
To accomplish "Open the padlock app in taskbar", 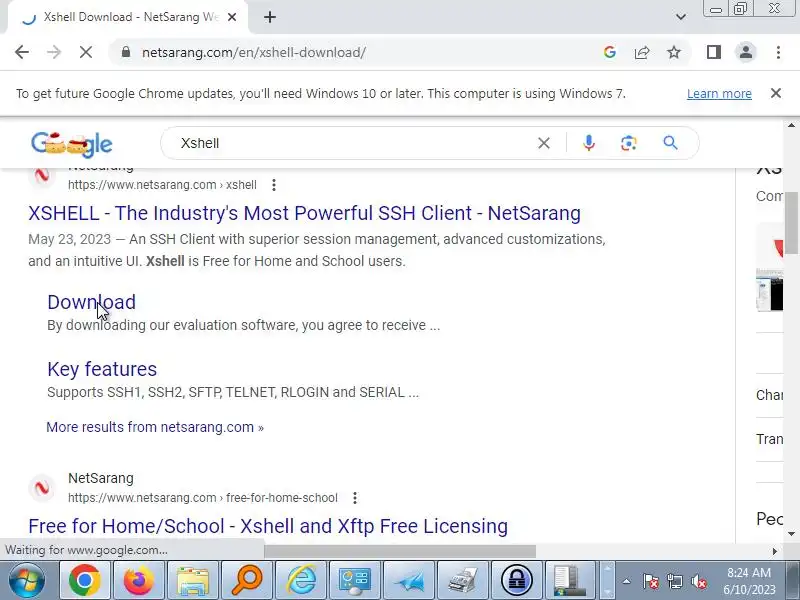I will point(517,580).
